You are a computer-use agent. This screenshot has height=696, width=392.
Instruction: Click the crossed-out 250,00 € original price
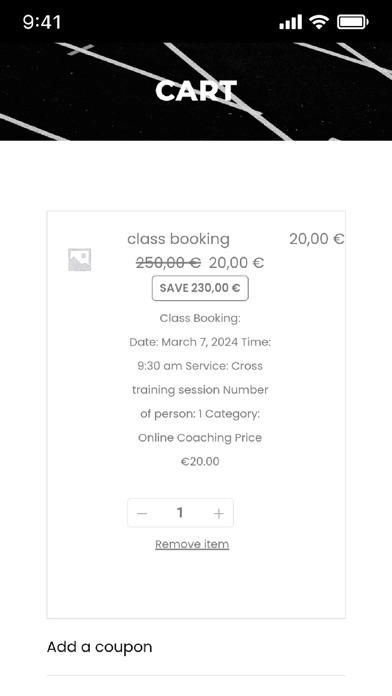[168, 263]
